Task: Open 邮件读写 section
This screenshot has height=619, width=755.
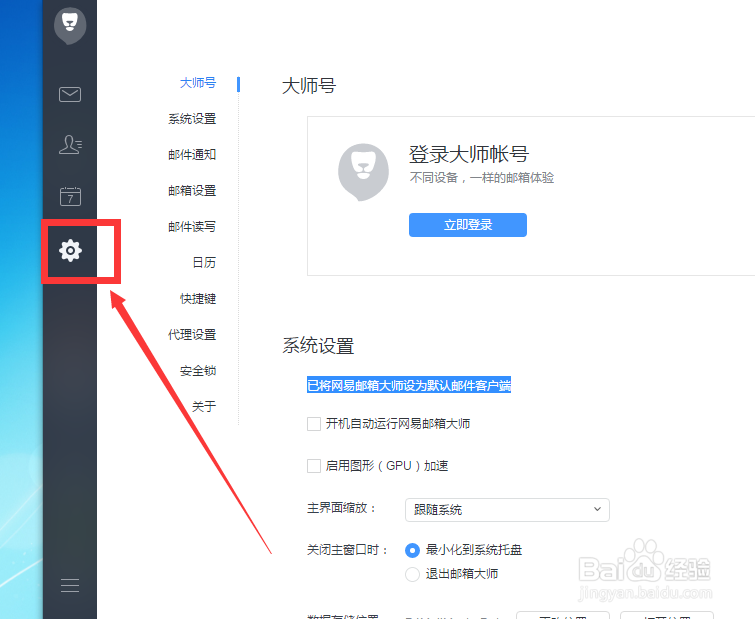Action: click(x=192, y=226)
